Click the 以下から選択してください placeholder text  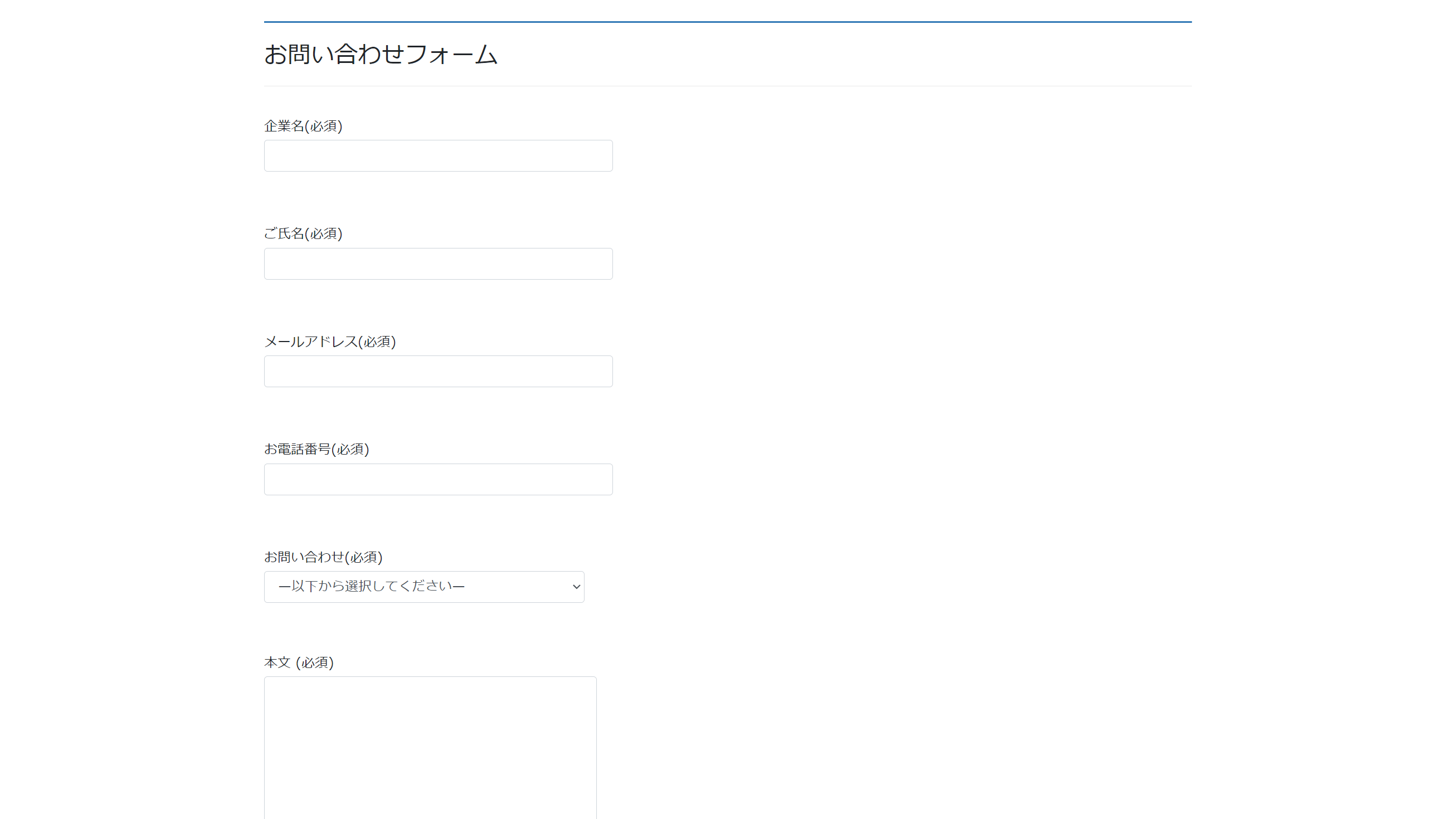(371, 586)
